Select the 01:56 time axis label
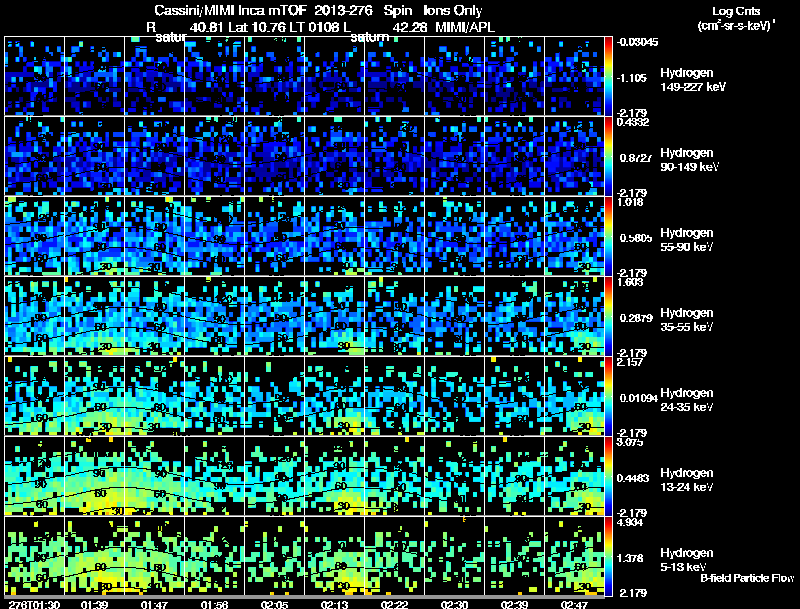The width and height of the screenshot is (800, 609). 214,604
